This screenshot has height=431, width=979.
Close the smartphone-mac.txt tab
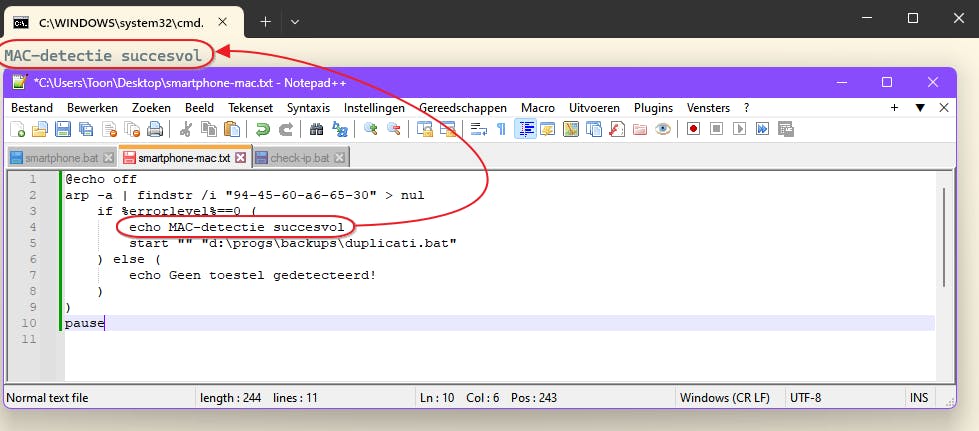(x=240, y=158)
